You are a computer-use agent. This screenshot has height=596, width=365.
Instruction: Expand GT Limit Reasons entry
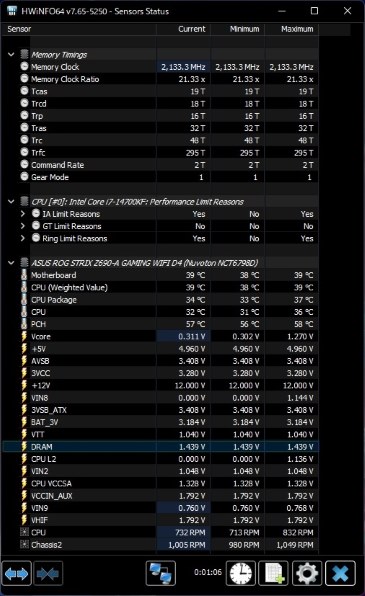point(23,226)
